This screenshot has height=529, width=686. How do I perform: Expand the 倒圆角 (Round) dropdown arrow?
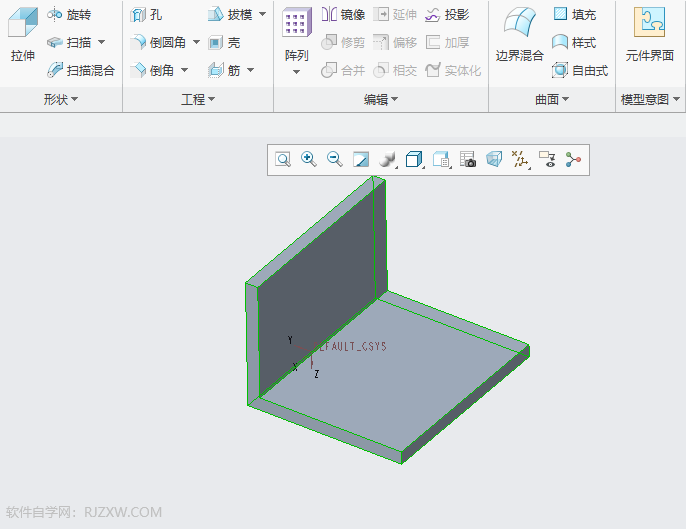coord(196,43)
